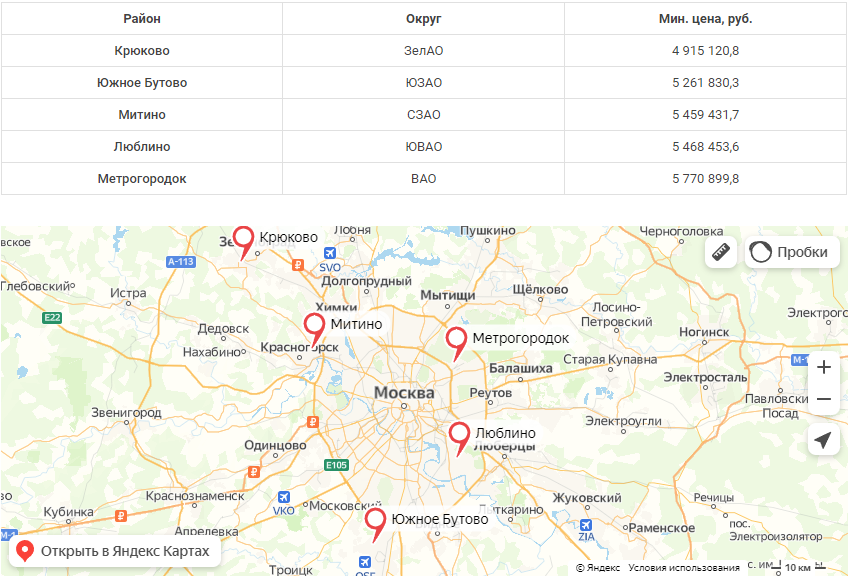Click the Одинцово city label
The width and height of the screenshot is (850, 580).
pyautogui.click(x=275, y=446)
